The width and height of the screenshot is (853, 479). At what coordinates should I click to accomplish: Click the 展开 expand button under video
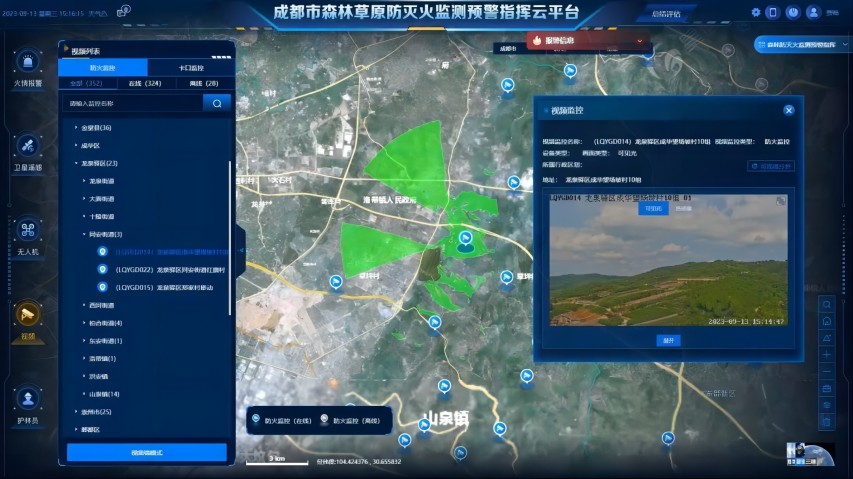click(x=667, y=340)
